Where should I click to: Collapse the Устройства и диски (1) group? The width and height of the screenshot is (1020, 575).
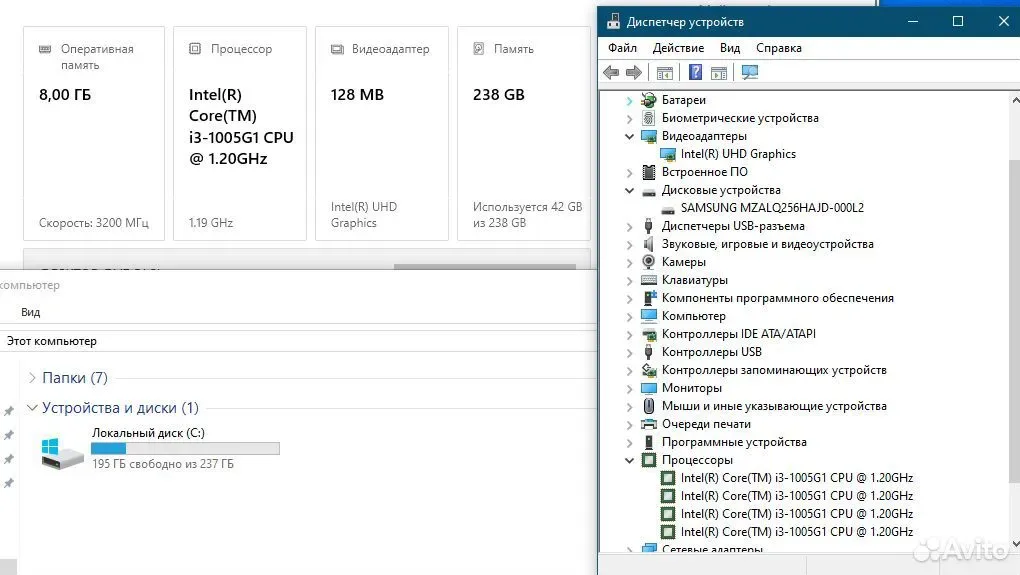(32, 408)
